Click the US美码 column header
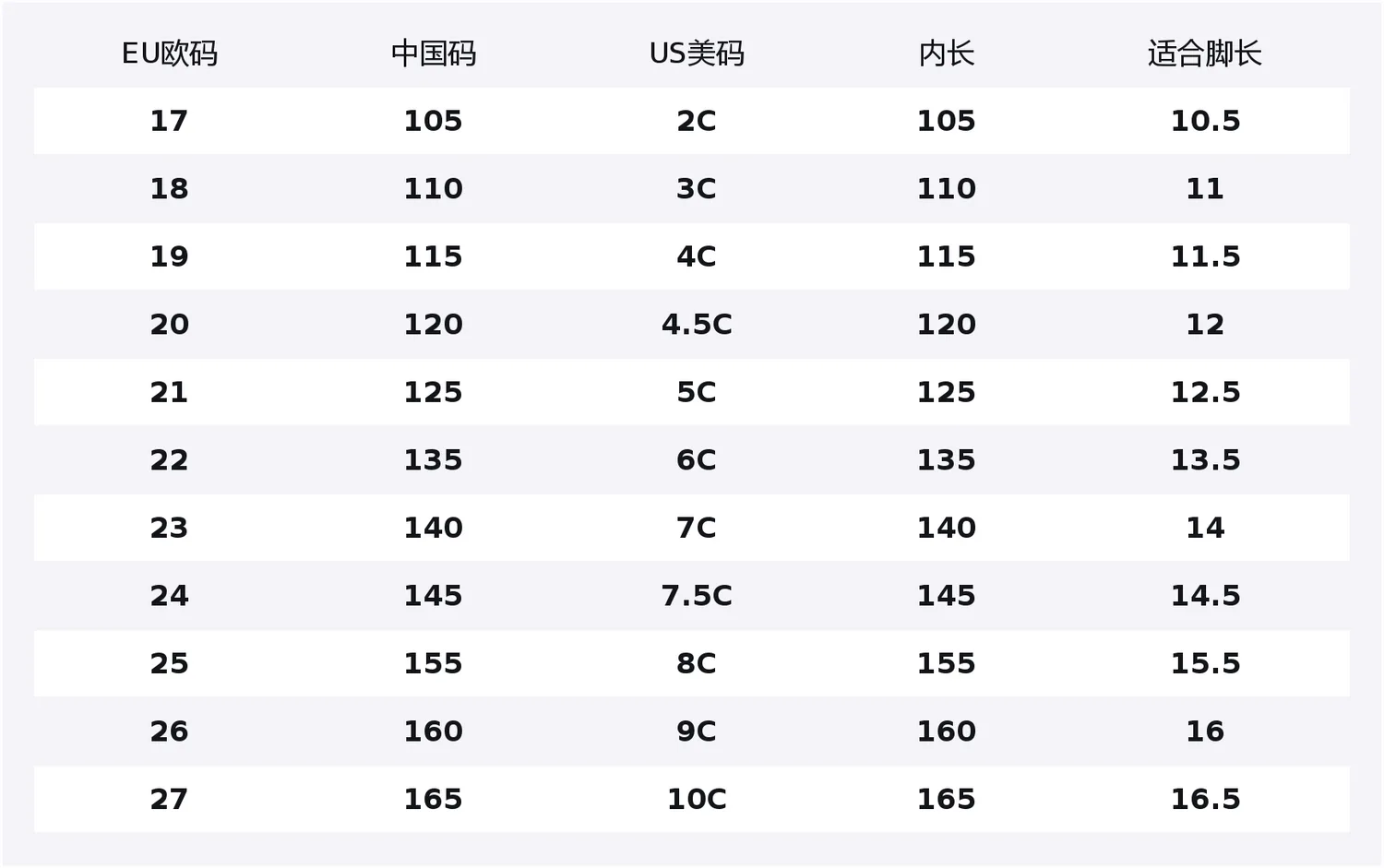1384x868 pixels. coord(697,54)
